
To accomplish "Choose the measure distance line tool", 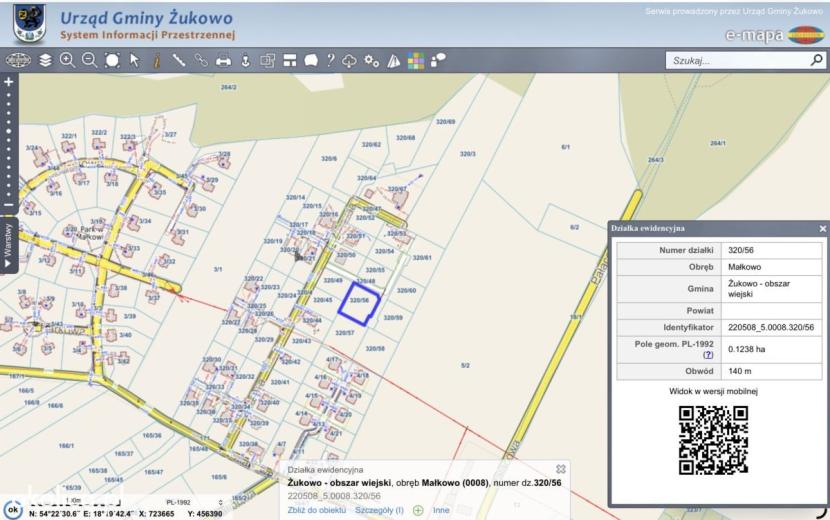I will [x=178, y=60].
